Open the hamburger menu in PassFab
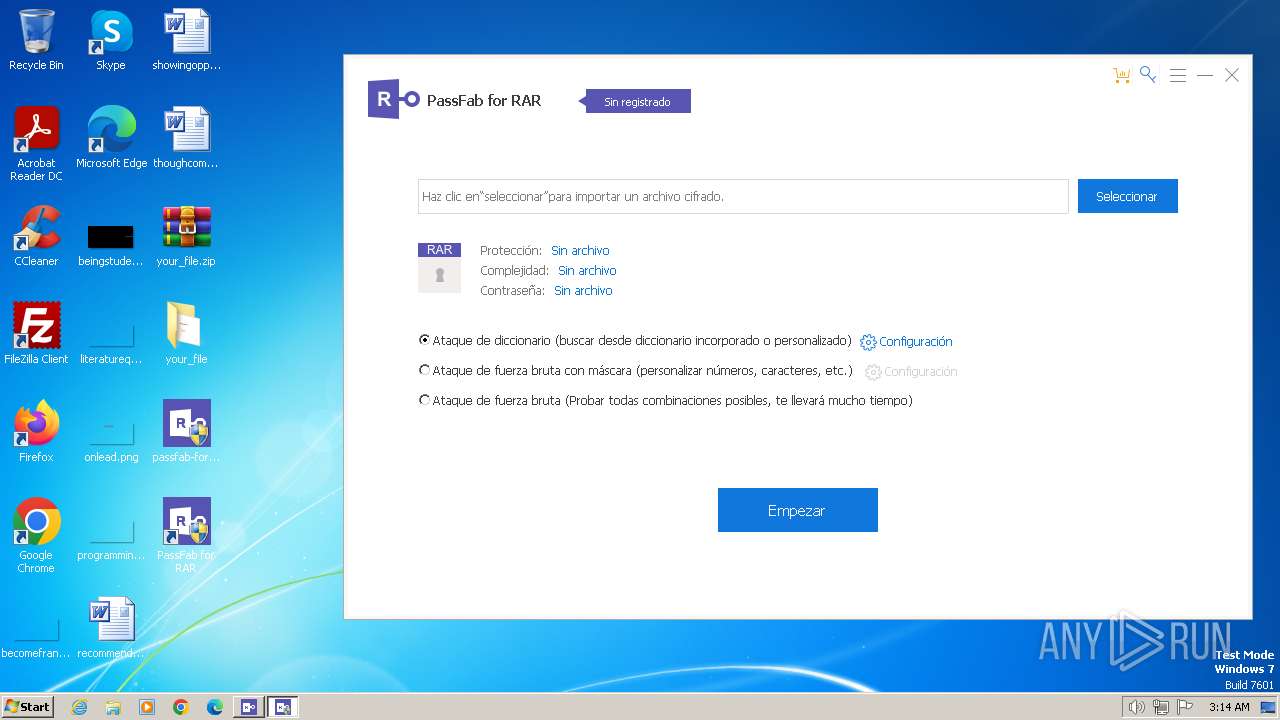 coord(1178,76)
